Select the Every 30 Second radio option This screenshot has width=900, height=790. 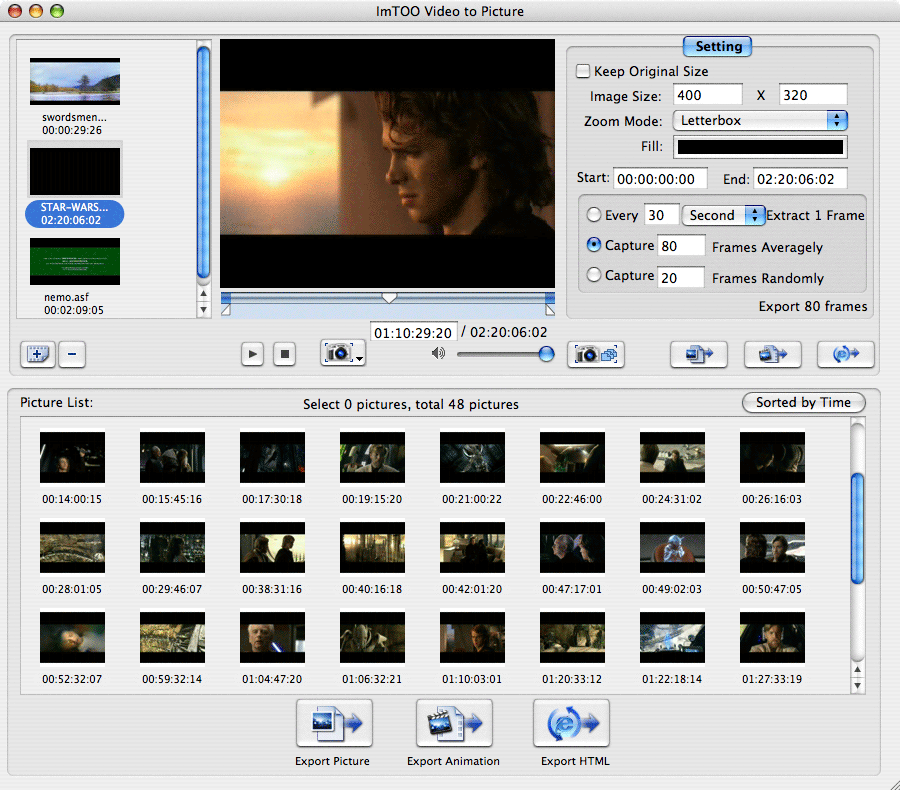coord(594,215)
